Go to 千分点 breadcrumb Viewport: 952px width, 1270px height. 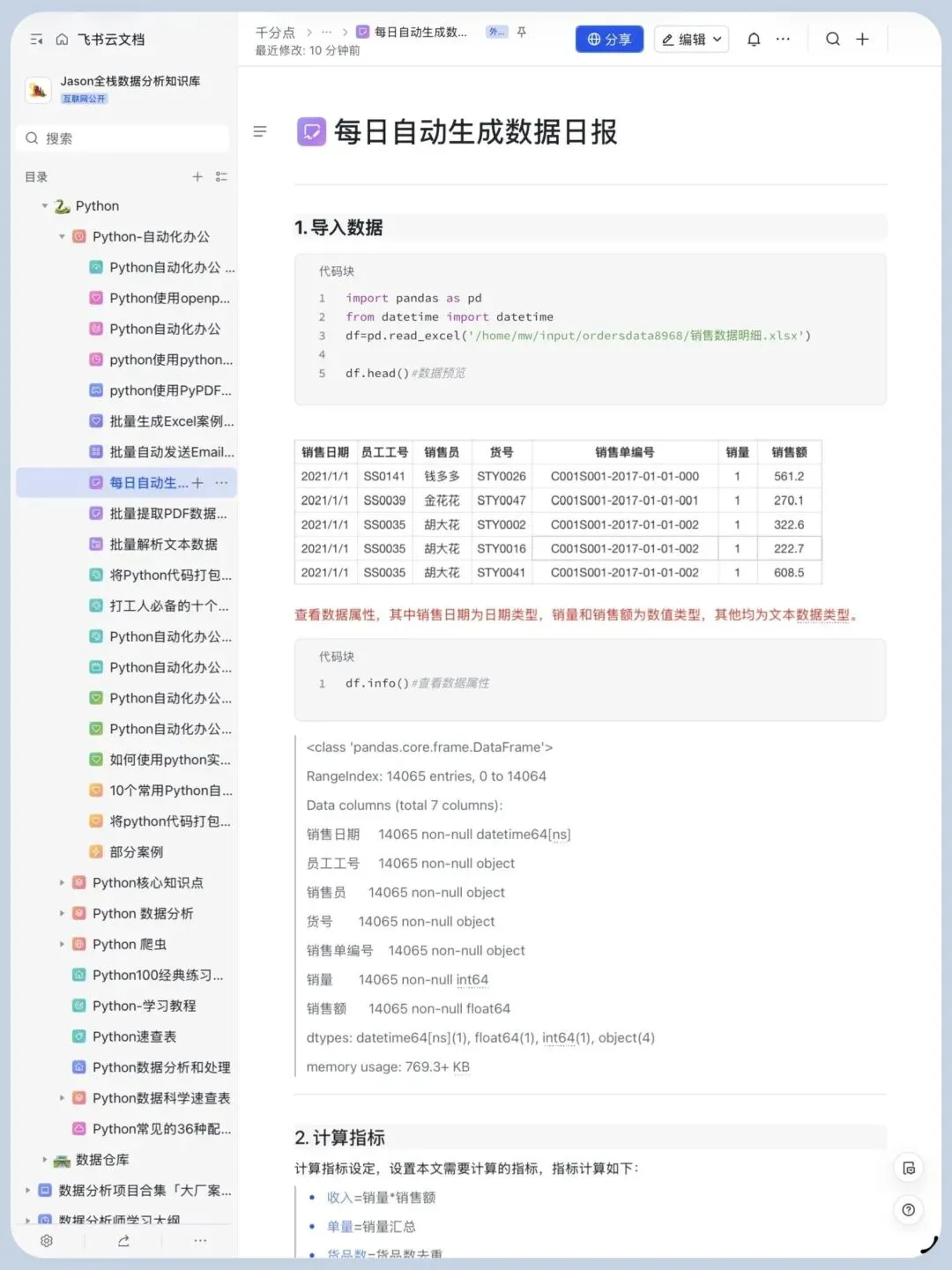(x=275, y=33)
